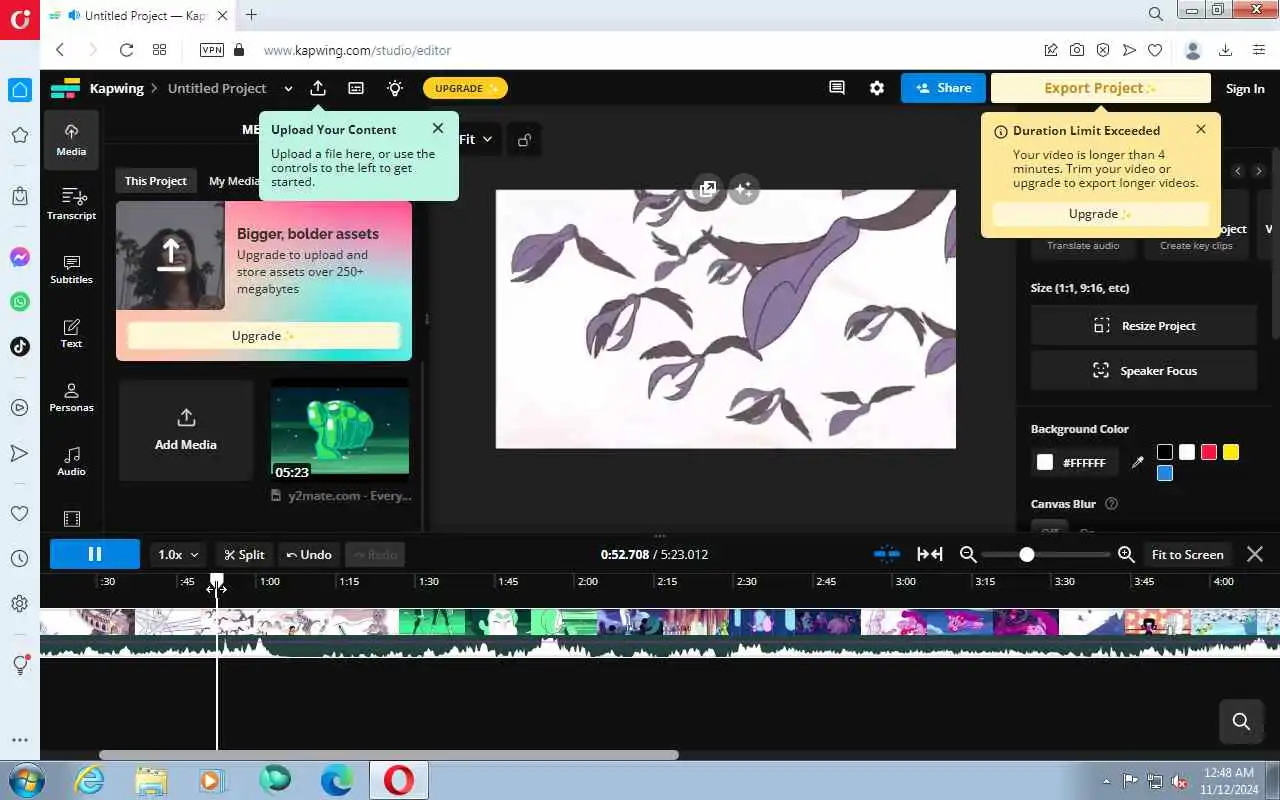Image resolution: width=1280 pixels, height=800 pixels.
Task: Click Sign In
Action: click(x=1245, y=88)
